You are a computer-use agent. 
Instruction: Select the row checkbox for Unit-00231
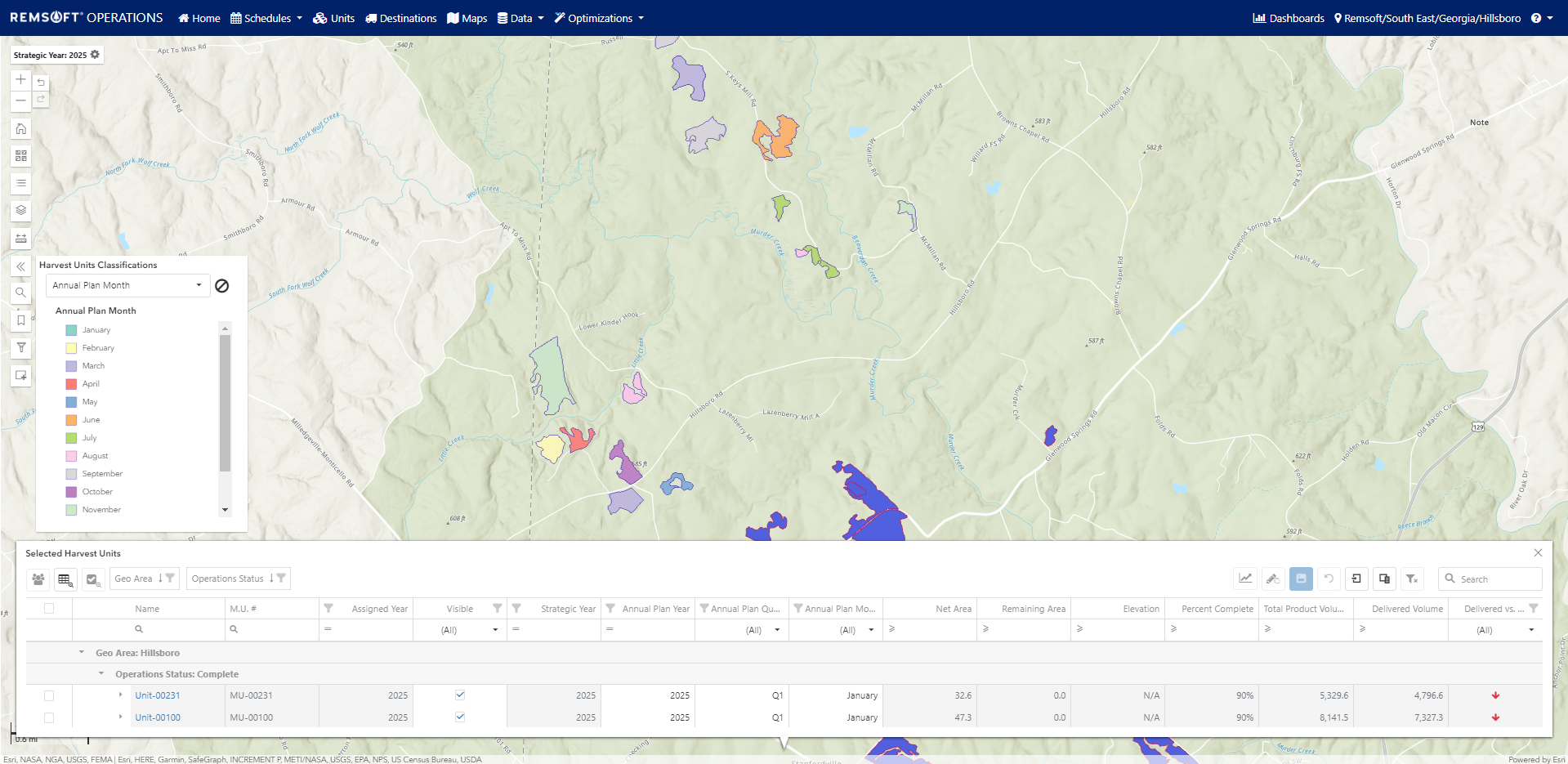coord(49,695)
